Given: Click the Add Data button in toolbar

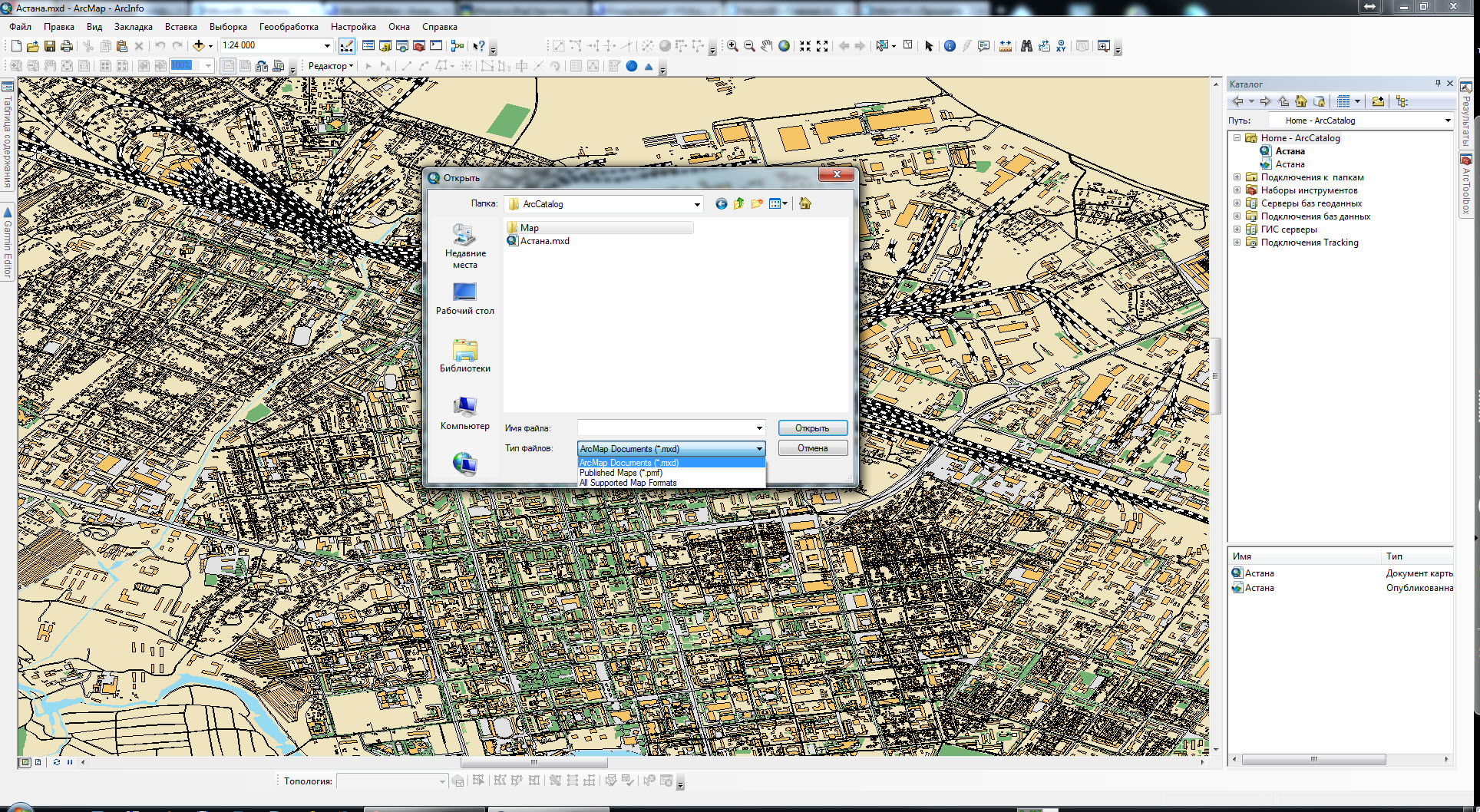Looking at the screenshot, I should [198, 46].
